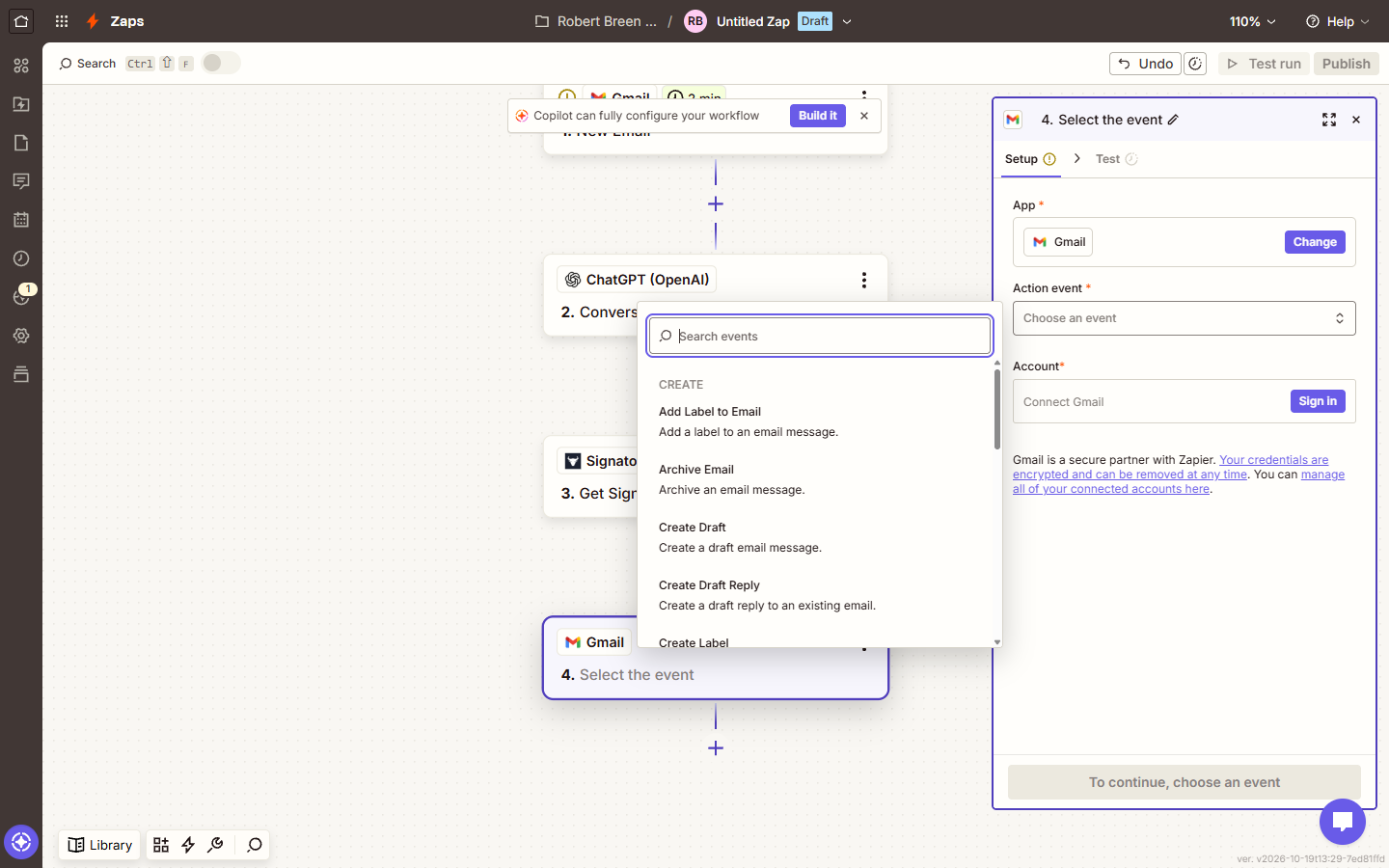Switch to the Setup tab
1389x868 pixels.
pos(1030,159)
